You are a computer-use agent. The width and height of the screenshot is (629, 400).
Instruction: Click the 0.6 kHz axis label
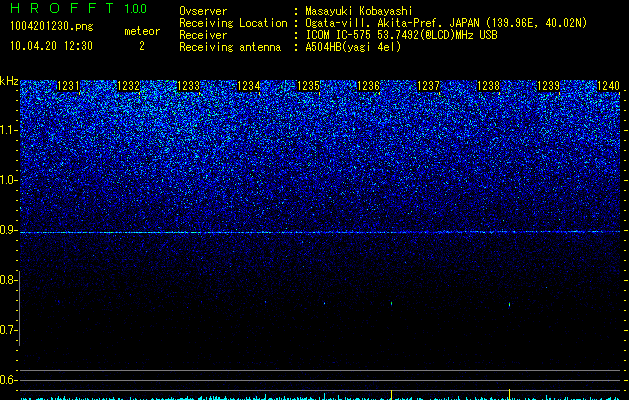tap(8, 380)
